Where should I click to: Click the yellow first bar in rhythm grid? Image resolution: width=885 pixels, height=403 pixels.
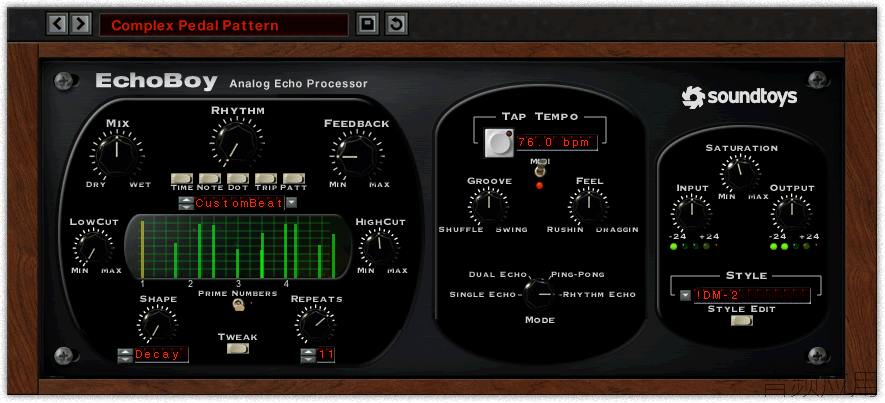click(x=142, y=249)
